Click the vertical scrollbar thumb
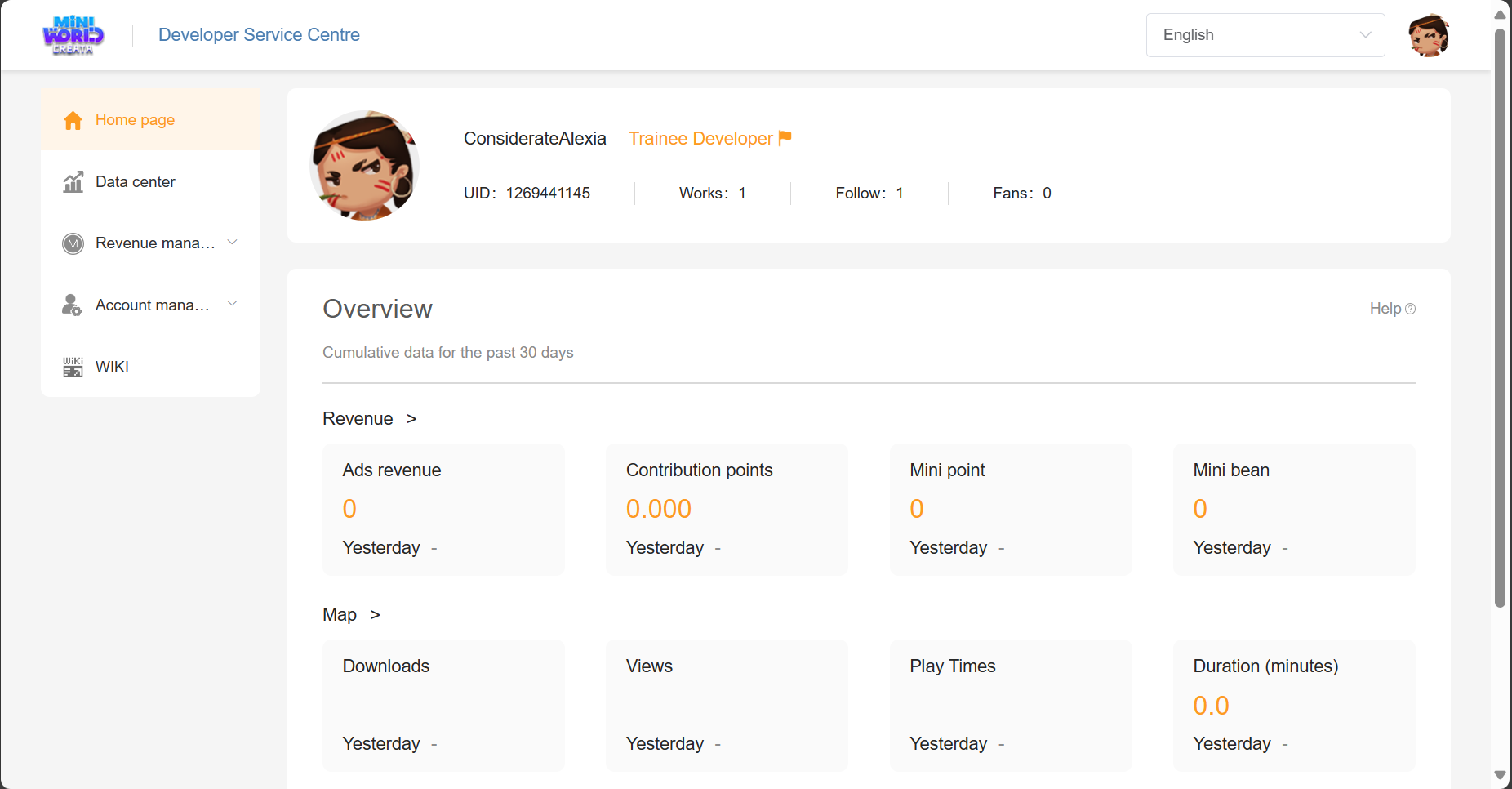The image size is (1512, 789). (x=1500, y=319)
